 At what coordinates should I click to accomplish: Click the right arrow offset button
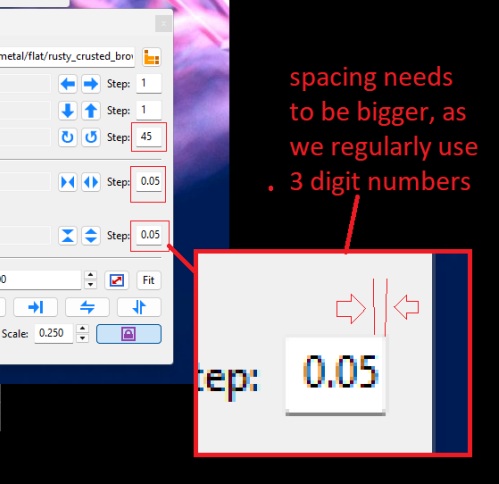pyautogui.click(x=91, y=84)
